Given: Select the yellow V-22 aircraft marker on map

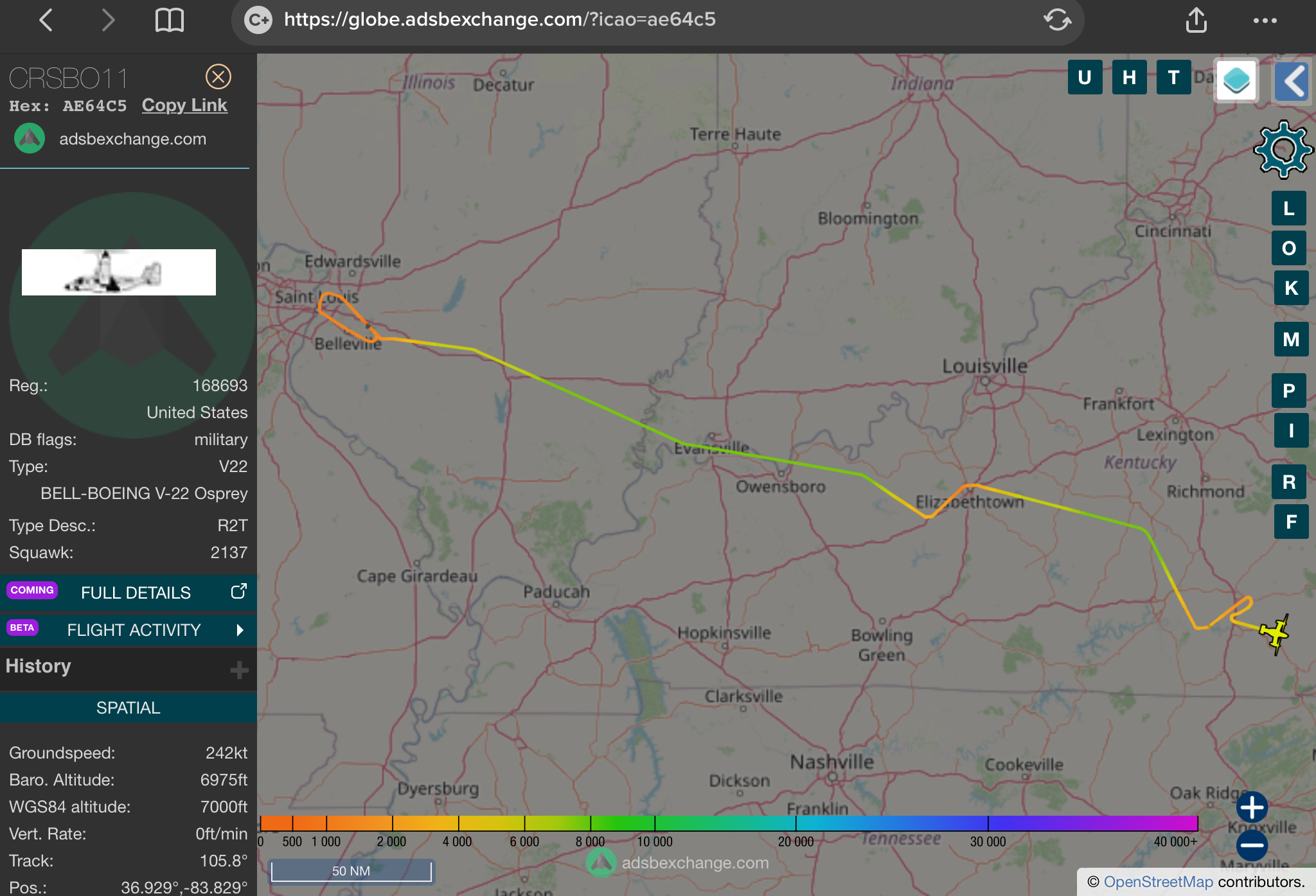Looking at the screenshot, I should 1275,634.
